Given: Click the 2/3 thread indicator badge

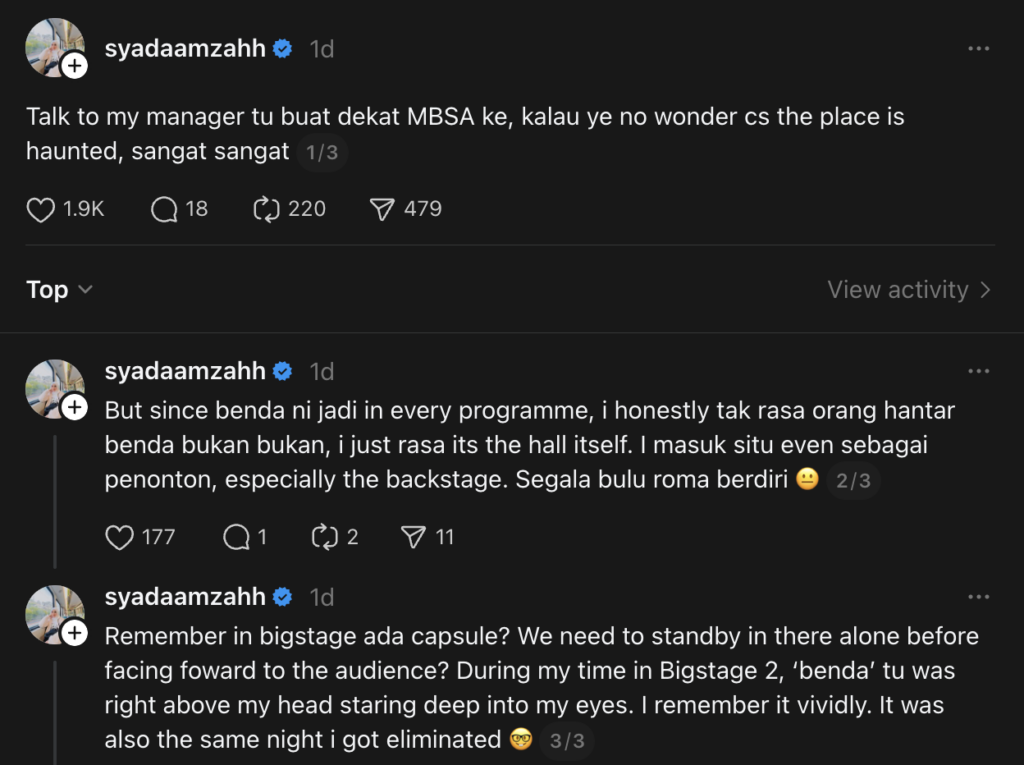Looking at the screenshot, I should [853, 481].
